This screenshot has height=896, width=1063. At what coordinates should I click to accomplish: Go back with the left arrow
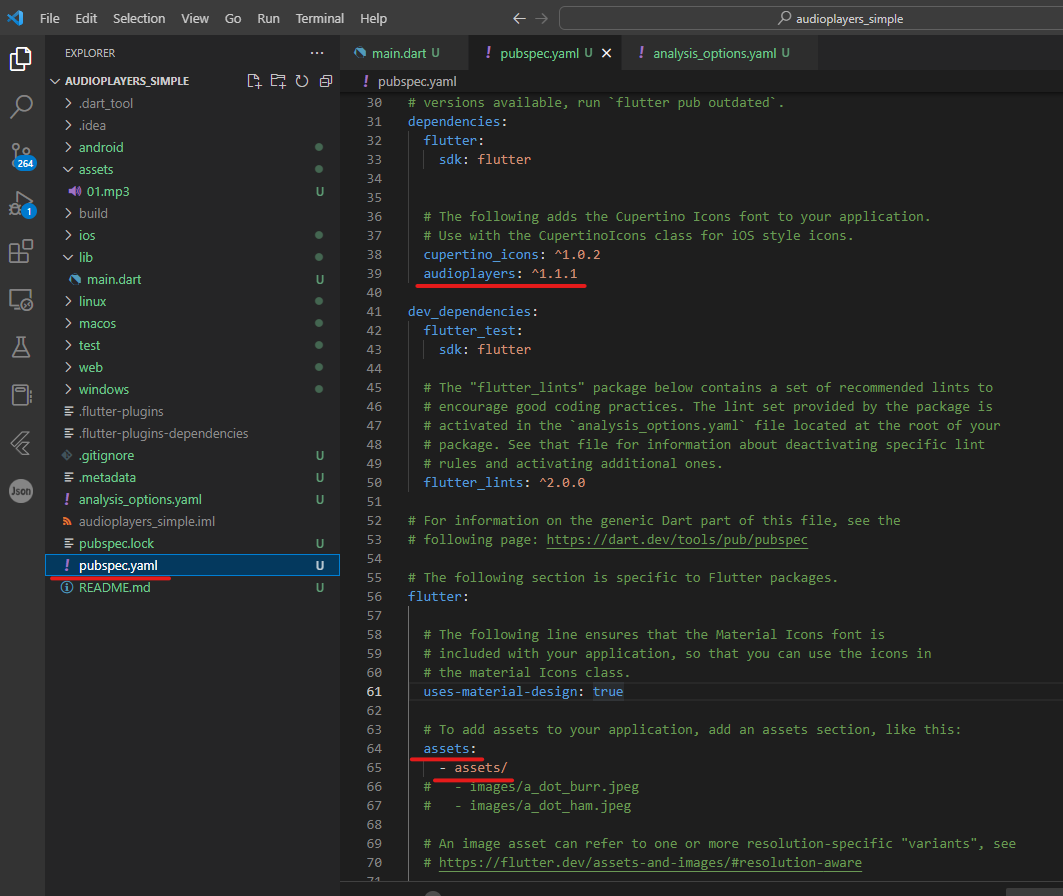click(519, 18)
